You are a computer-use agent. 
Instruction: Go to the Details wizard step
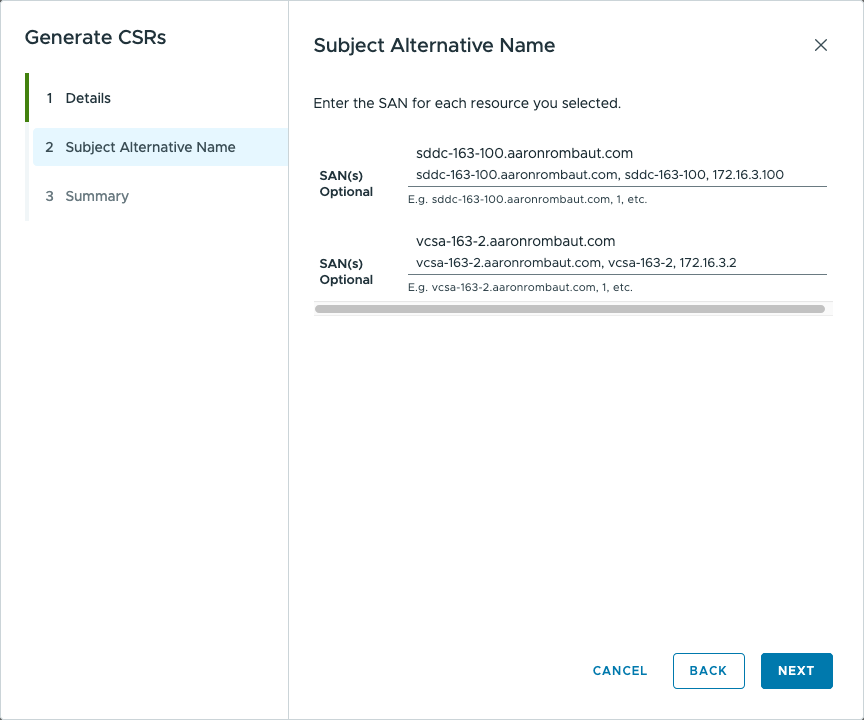pos(88,98)
